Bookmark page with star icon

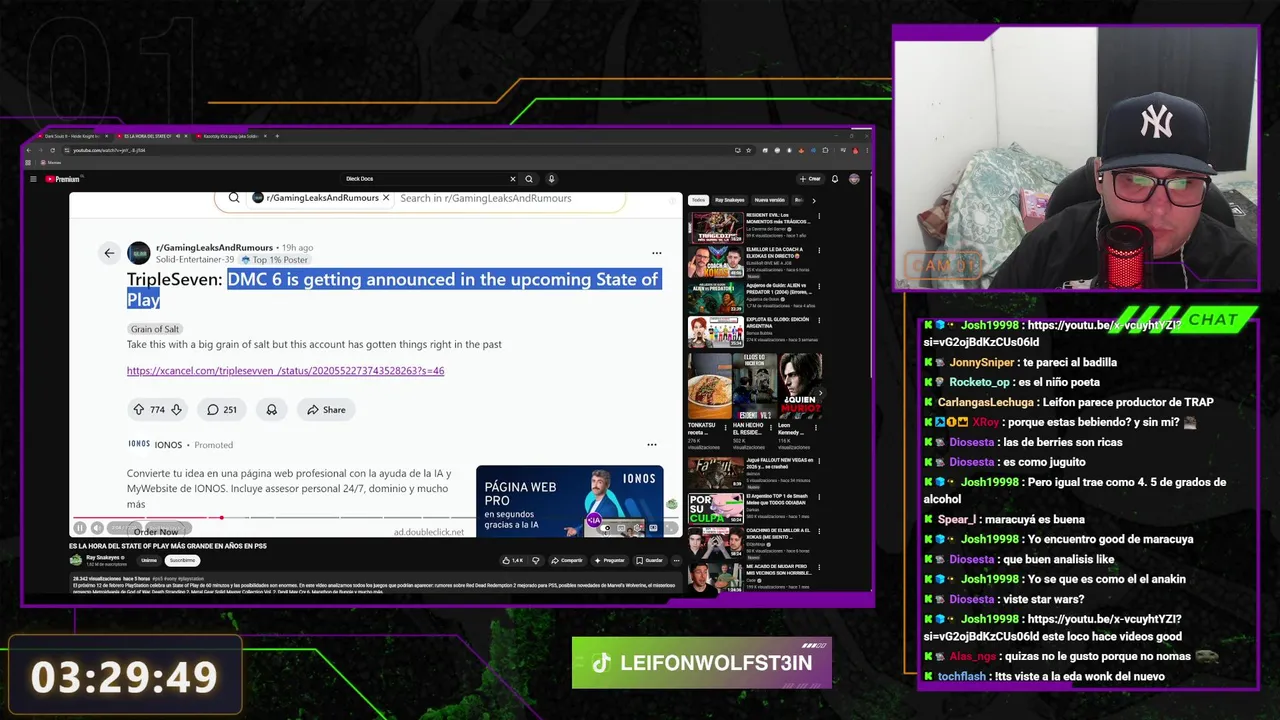click(750, 150)
